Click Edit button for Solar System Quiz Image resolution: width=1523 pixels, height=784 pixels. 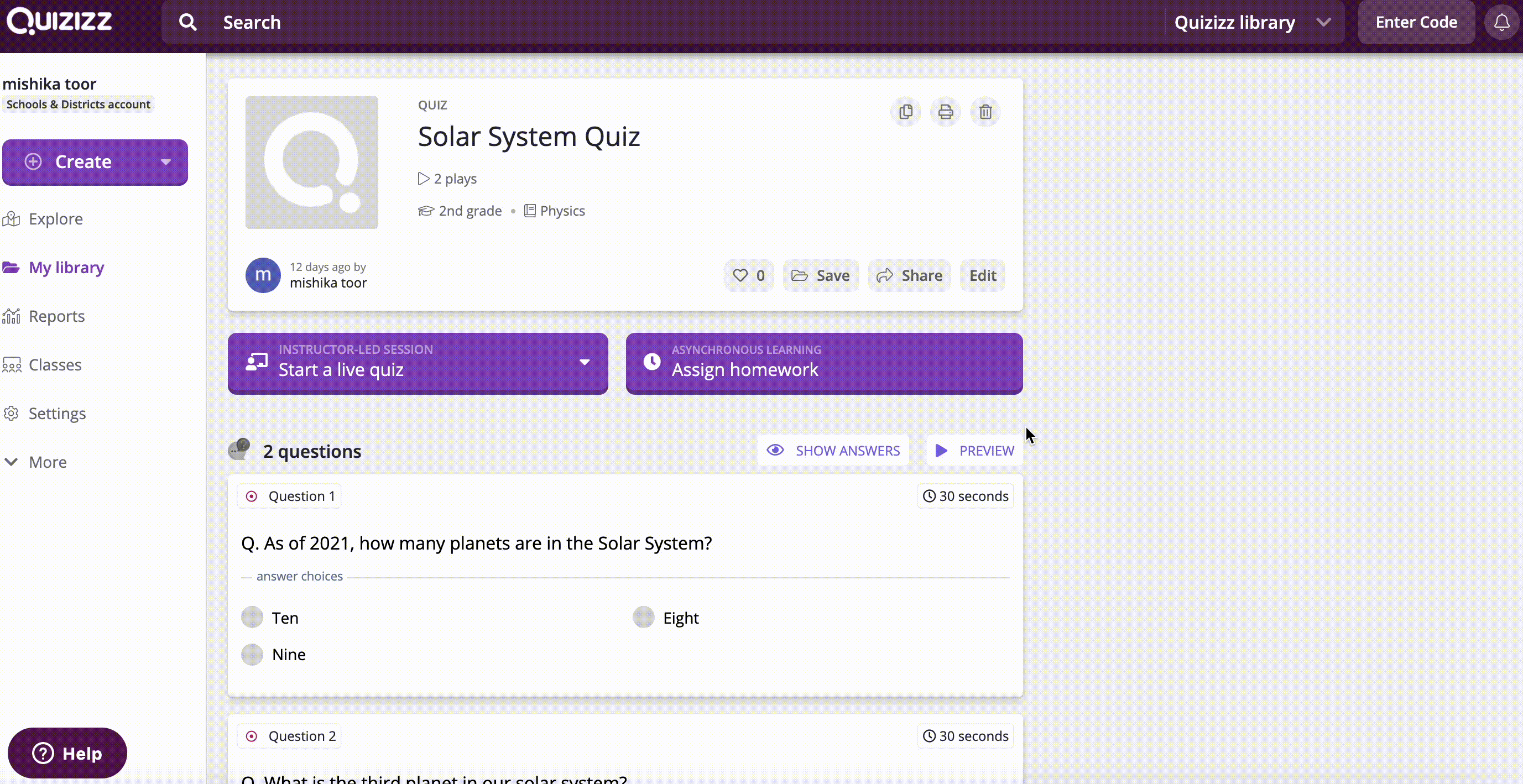pos(982,275)
